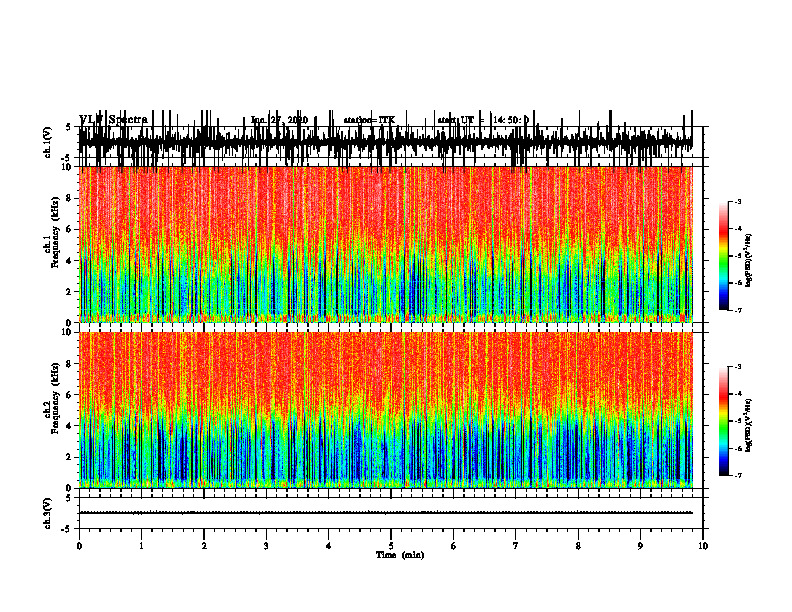This screenshot has height=612, width=792.
Task: Click the ch.1 voltage waveform trace
Action: click(385, 140)
